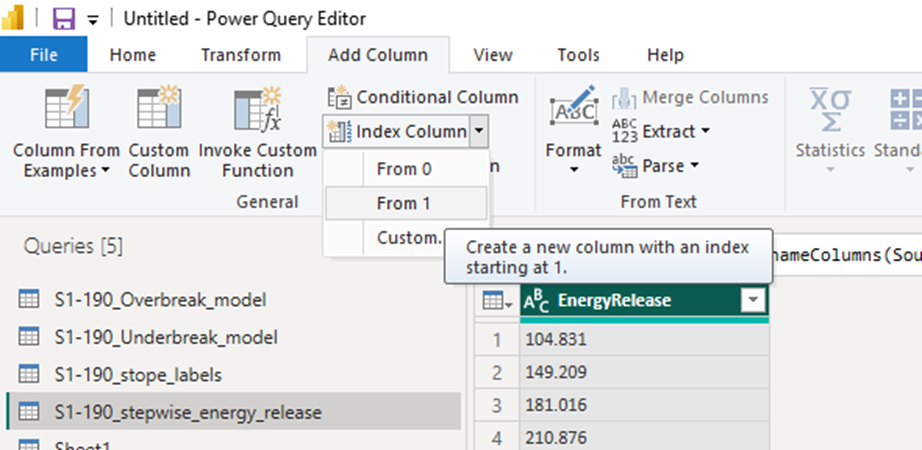Click the Format text icon
The image size is (922, 450).
tap(573, 107)
